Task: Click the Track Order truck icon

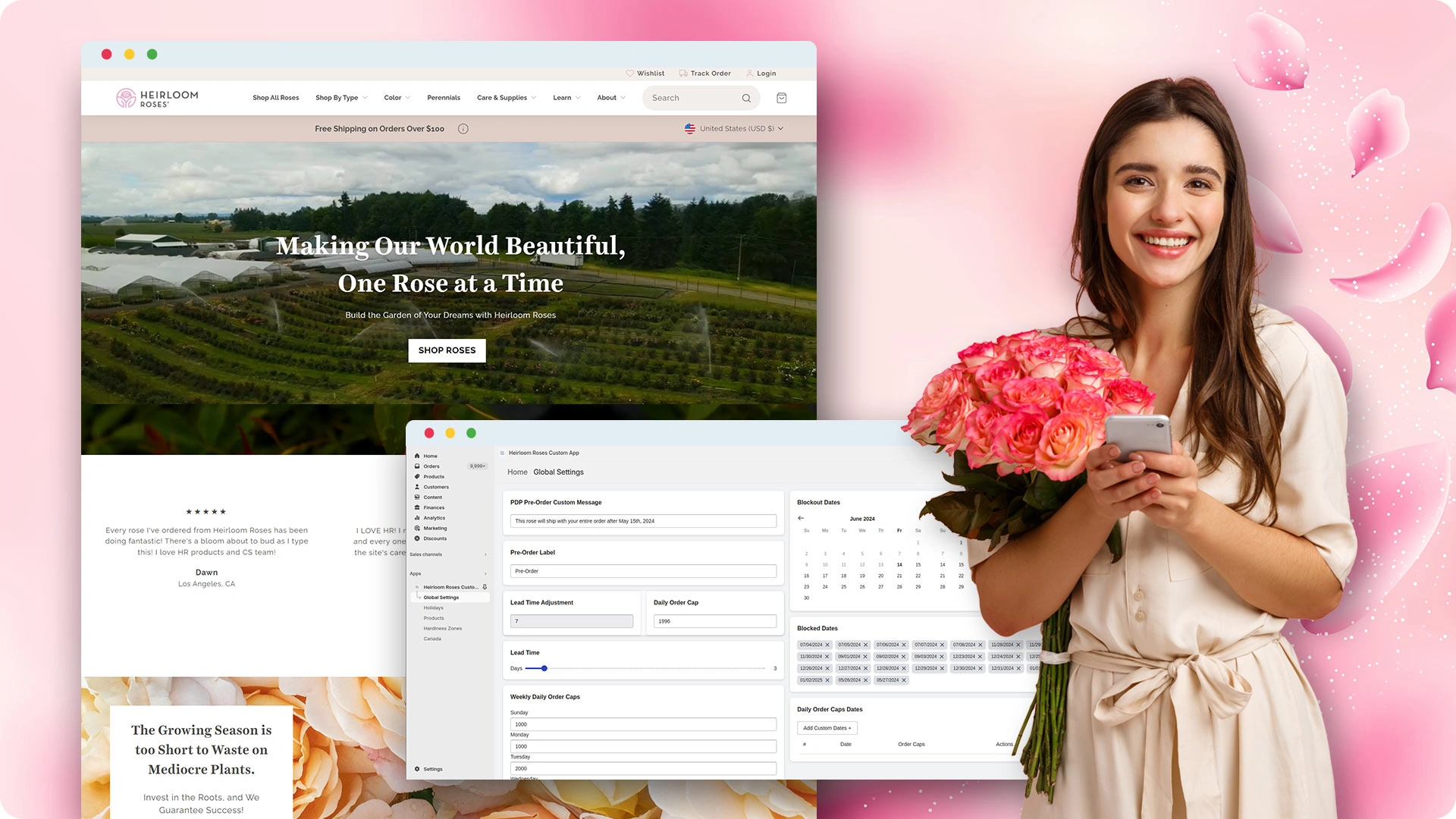Action: (x=683, y=74)
